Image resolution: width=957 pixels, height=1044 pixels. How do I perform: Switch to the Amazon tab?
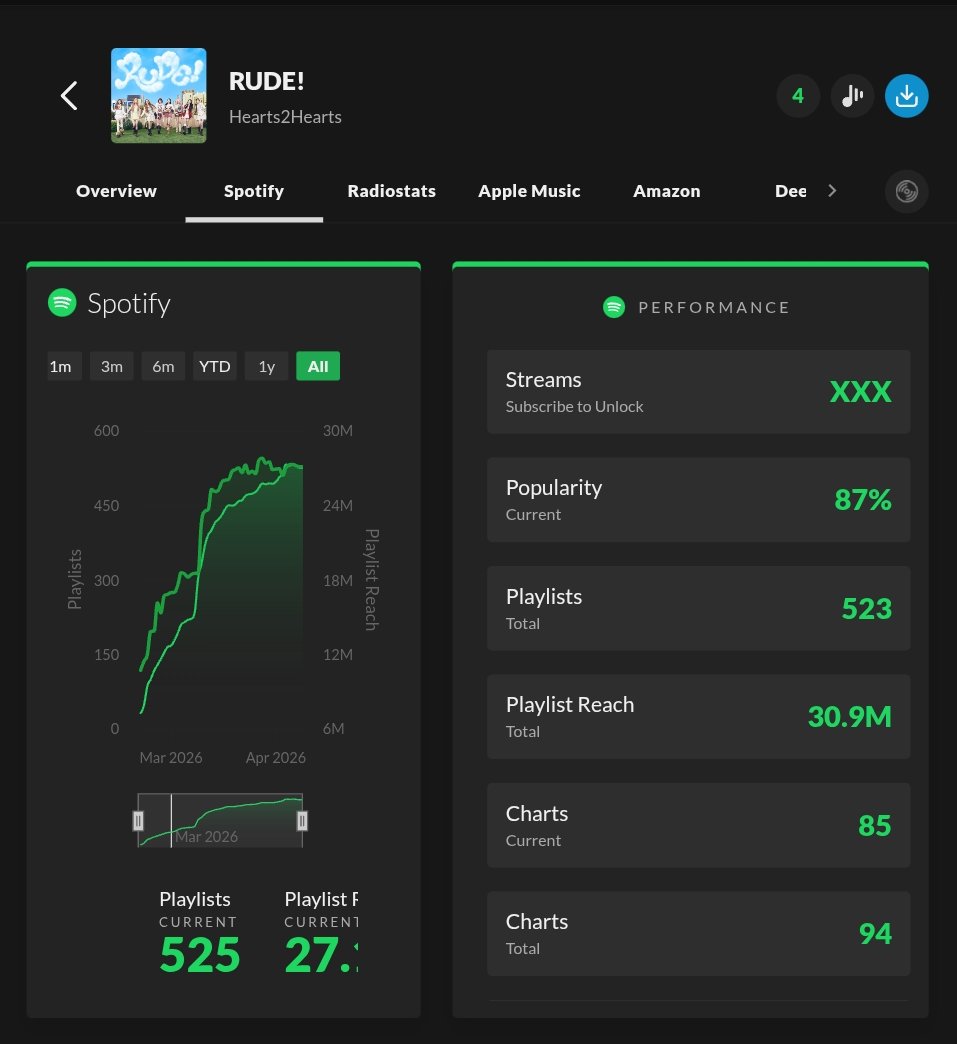click(x=667, y=191)
